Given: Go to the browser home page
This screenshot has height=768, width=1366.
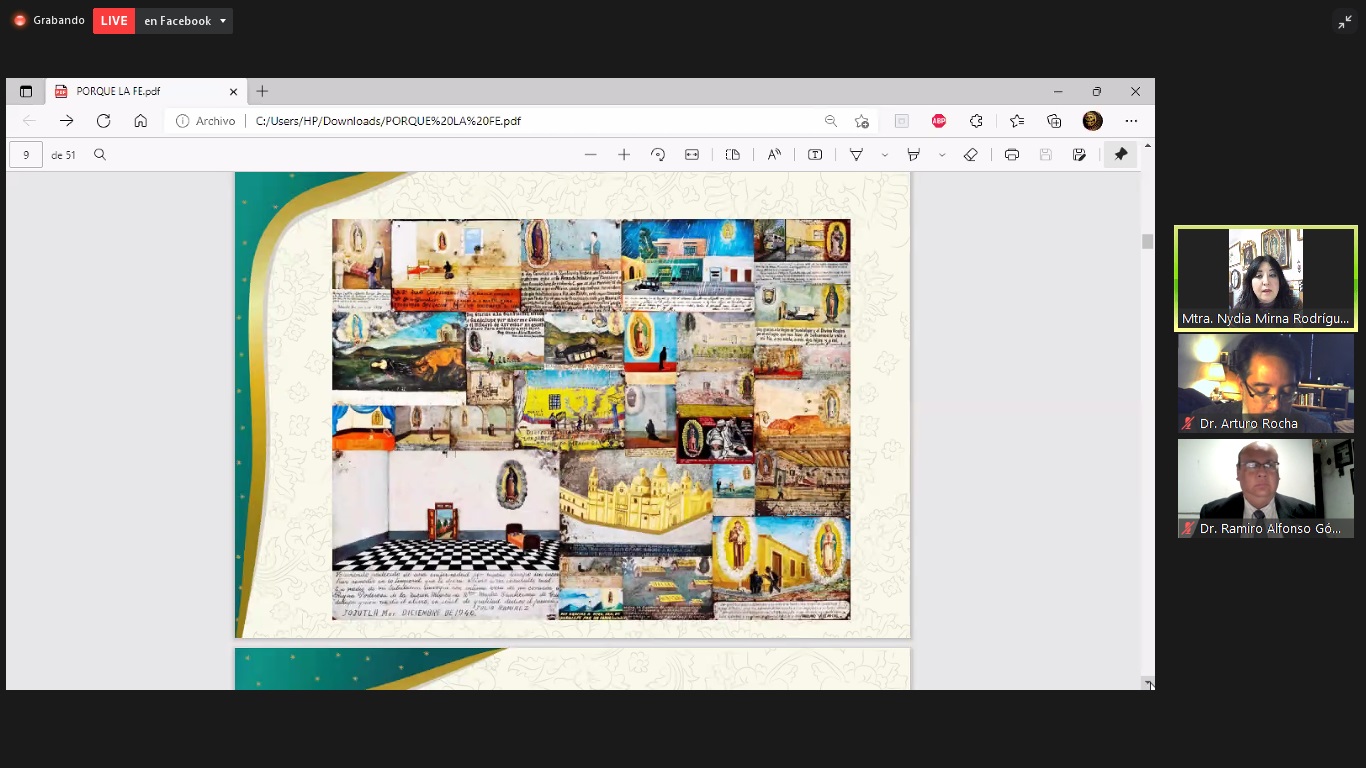Looking at the screenshot, I should coord(140,121).
